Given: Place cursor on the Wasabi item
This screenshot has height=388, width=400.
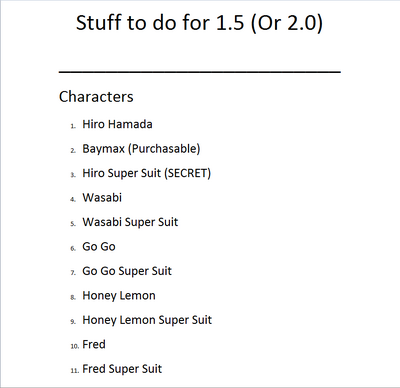Looking at the screenshot, I should (x=102, y=198).
